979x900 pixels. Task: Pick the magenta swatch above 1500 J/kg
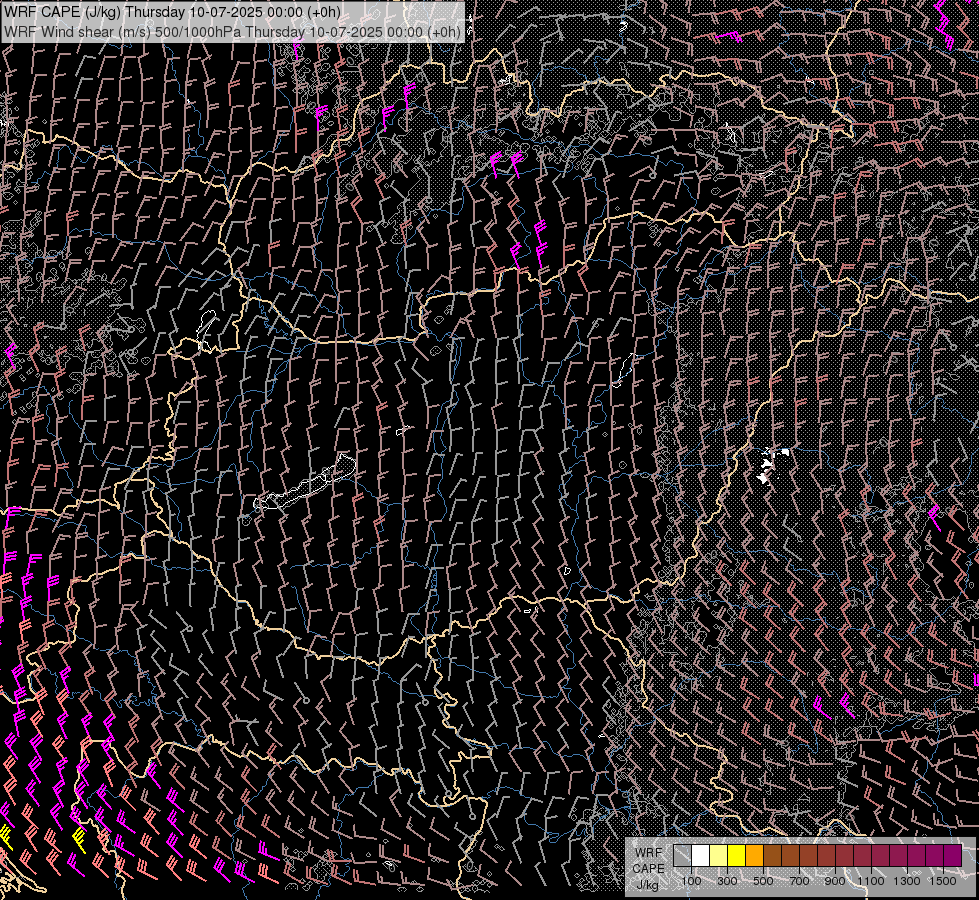(x=952, y=856)
